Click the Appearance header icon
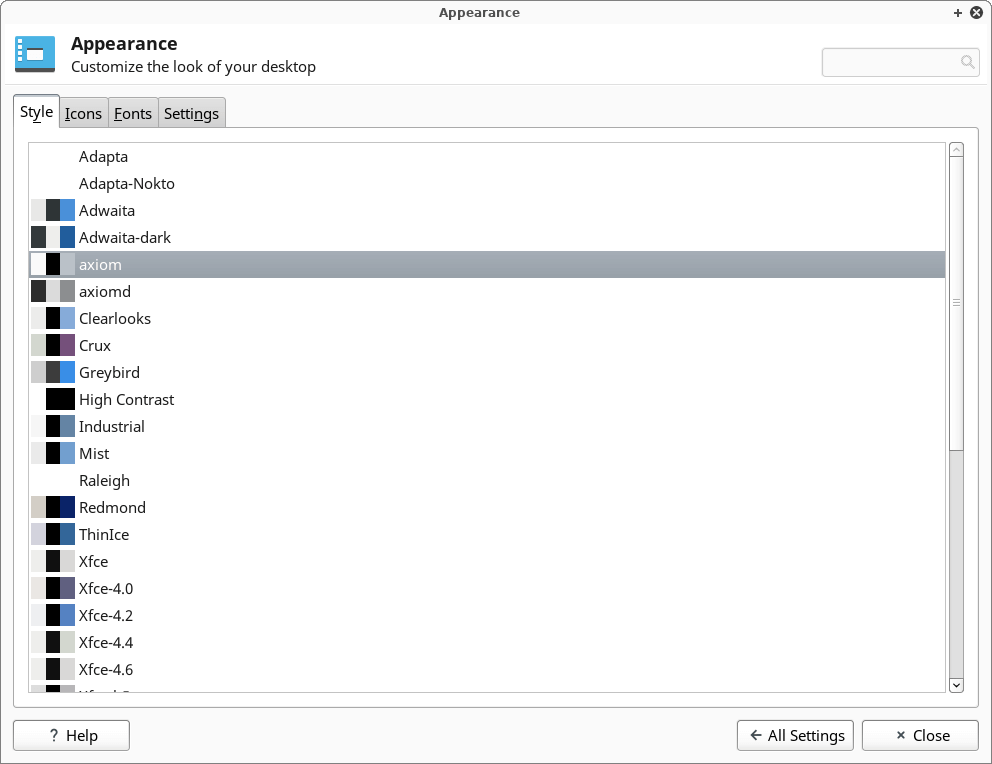Viewport: 992px width, 764px height. point(35,54)
